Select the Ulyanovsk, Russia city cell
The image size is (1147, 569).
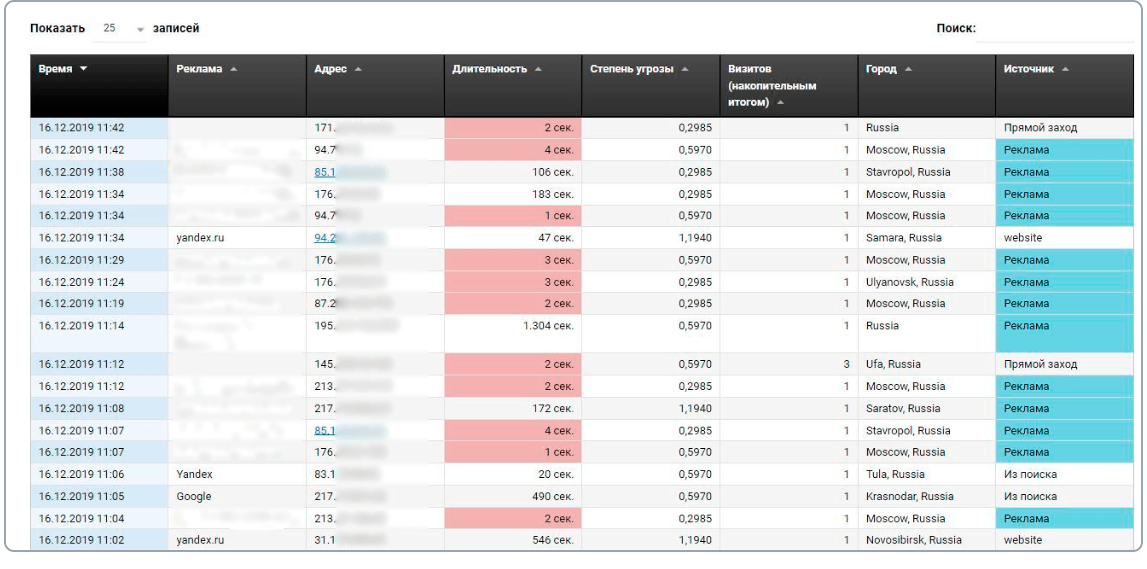(x=927, y=282)
